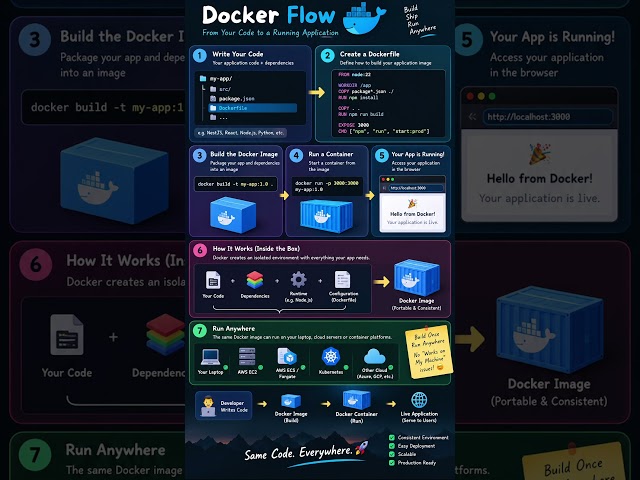Click the AWS ECS / Fargate icon
This screenshot has height=480, width=640.
287,356
